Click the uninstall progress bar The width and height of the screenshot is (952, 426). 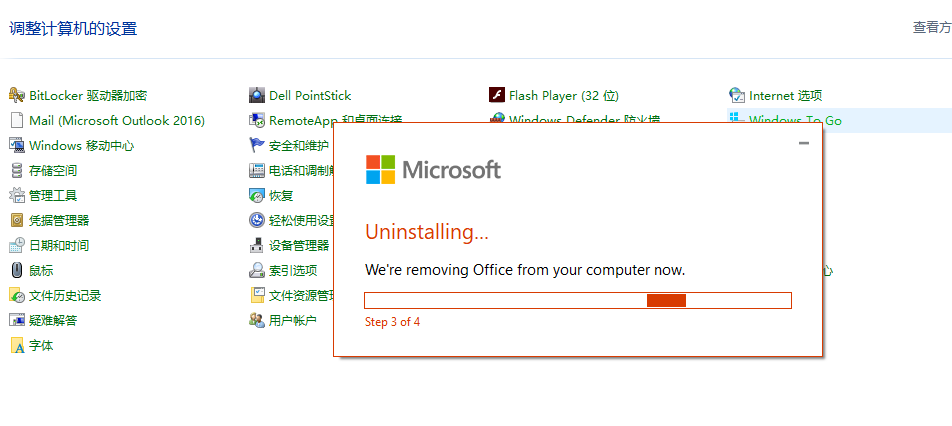(x=578, y=300)
